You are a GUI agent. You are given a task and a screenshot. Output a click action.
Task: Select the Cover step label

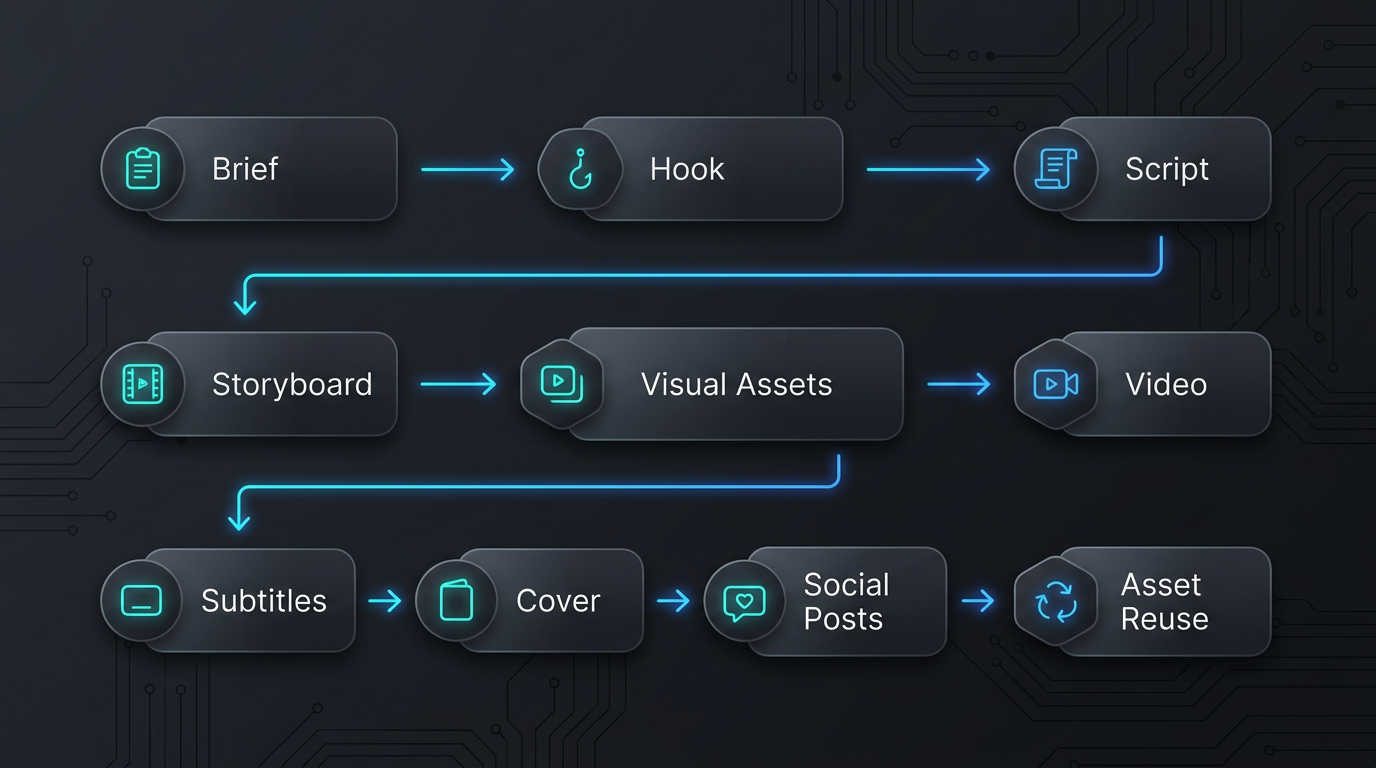[558, 601]
